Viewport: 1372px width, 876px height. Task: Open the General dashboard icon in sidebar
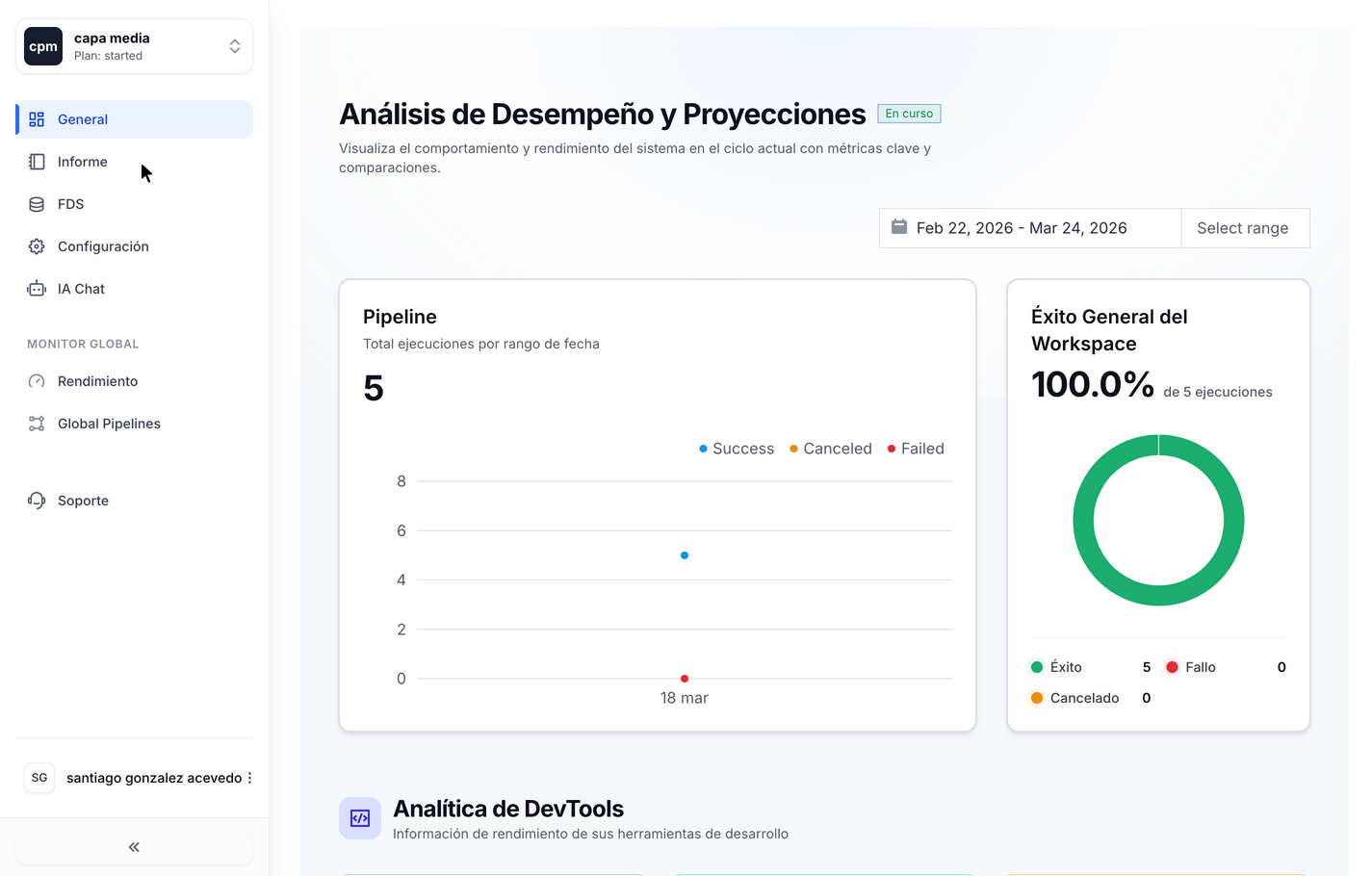pyautogui.click(x=36, y=118)
